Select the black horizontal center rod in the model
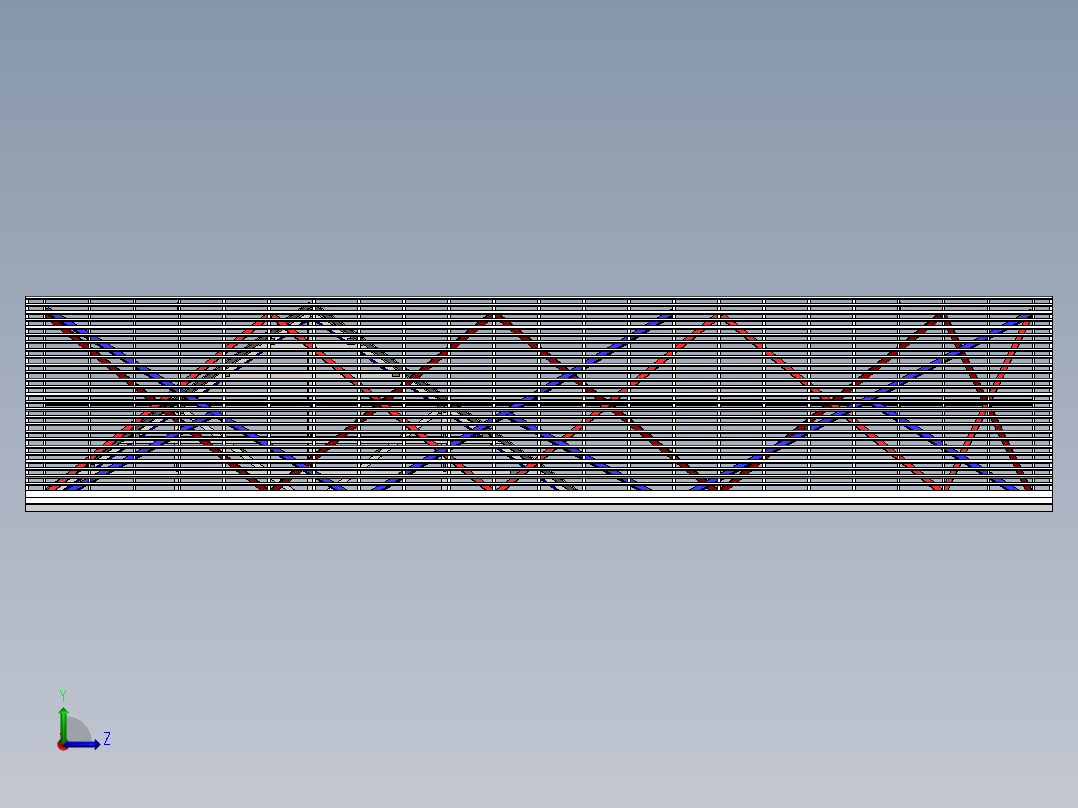 (x=539, y=404)
